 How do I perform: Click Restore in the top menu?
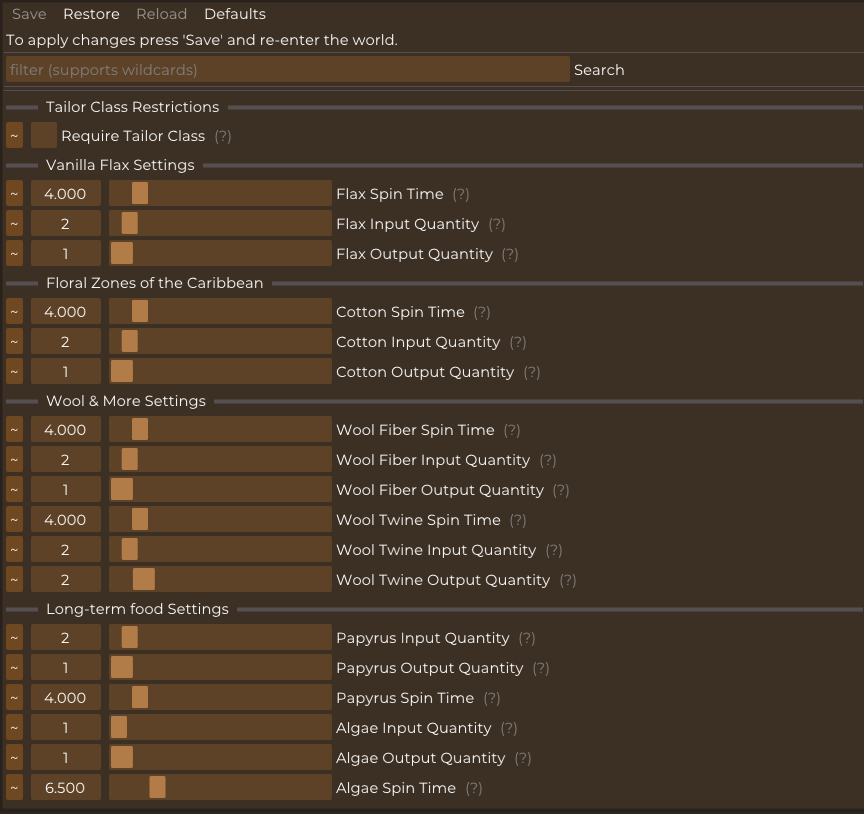click(x=91, y=14)
